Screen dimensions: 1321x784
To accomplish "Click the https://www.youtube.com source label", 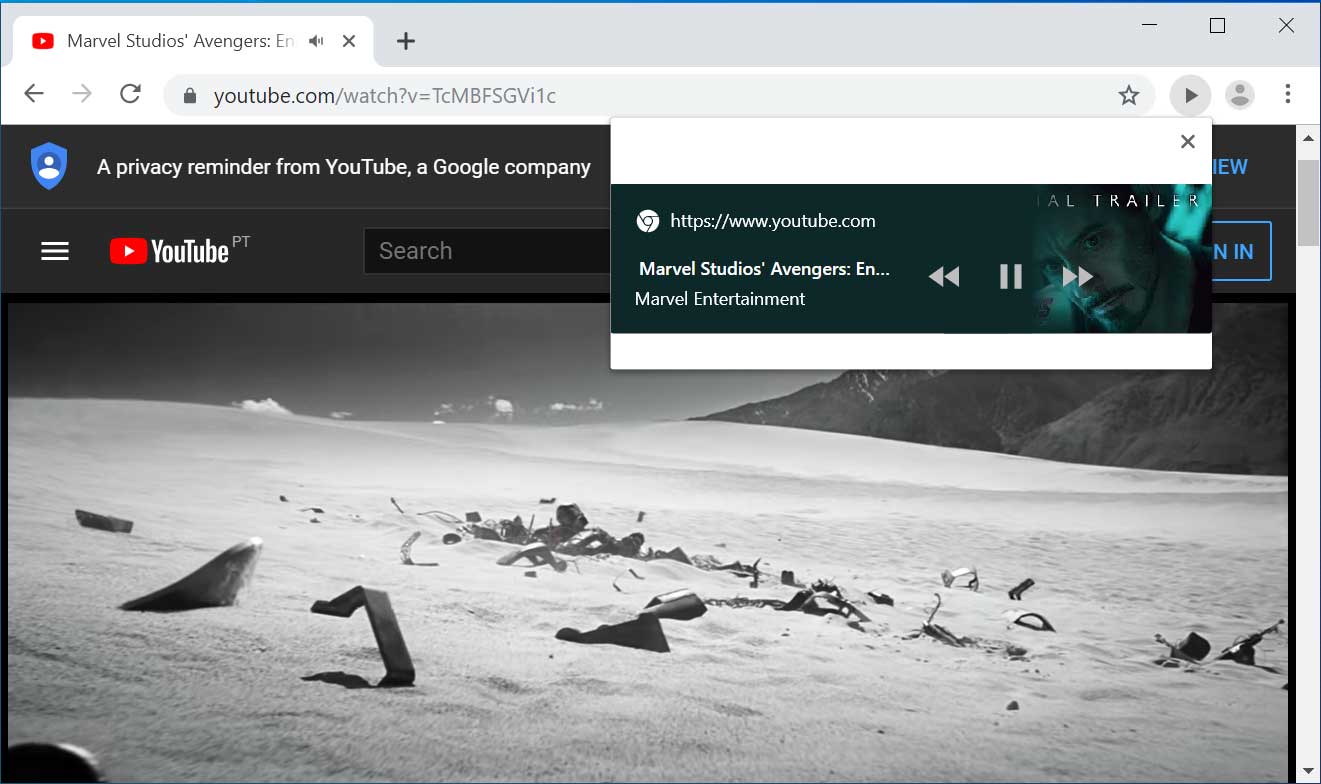I will [x=773, y=221].
